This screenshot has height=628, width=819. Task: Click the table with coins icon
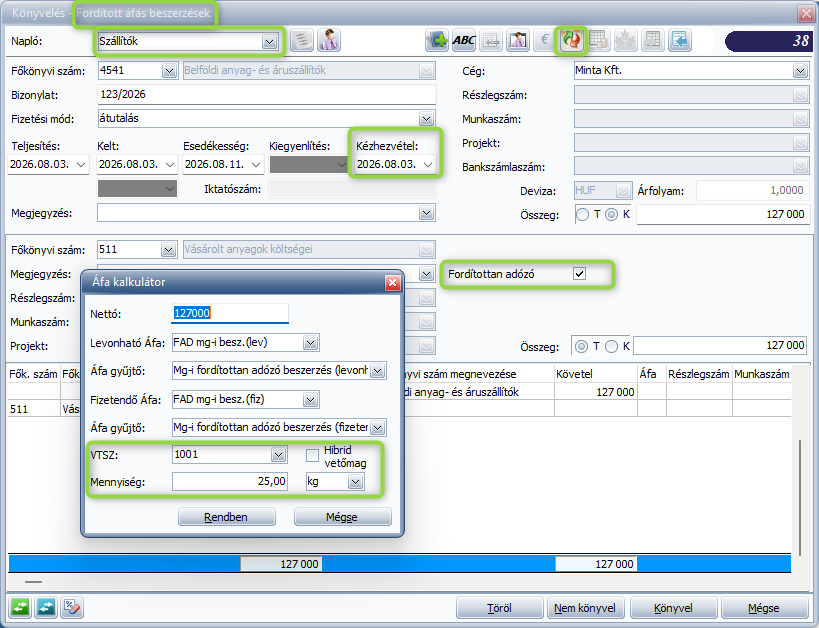599,40
